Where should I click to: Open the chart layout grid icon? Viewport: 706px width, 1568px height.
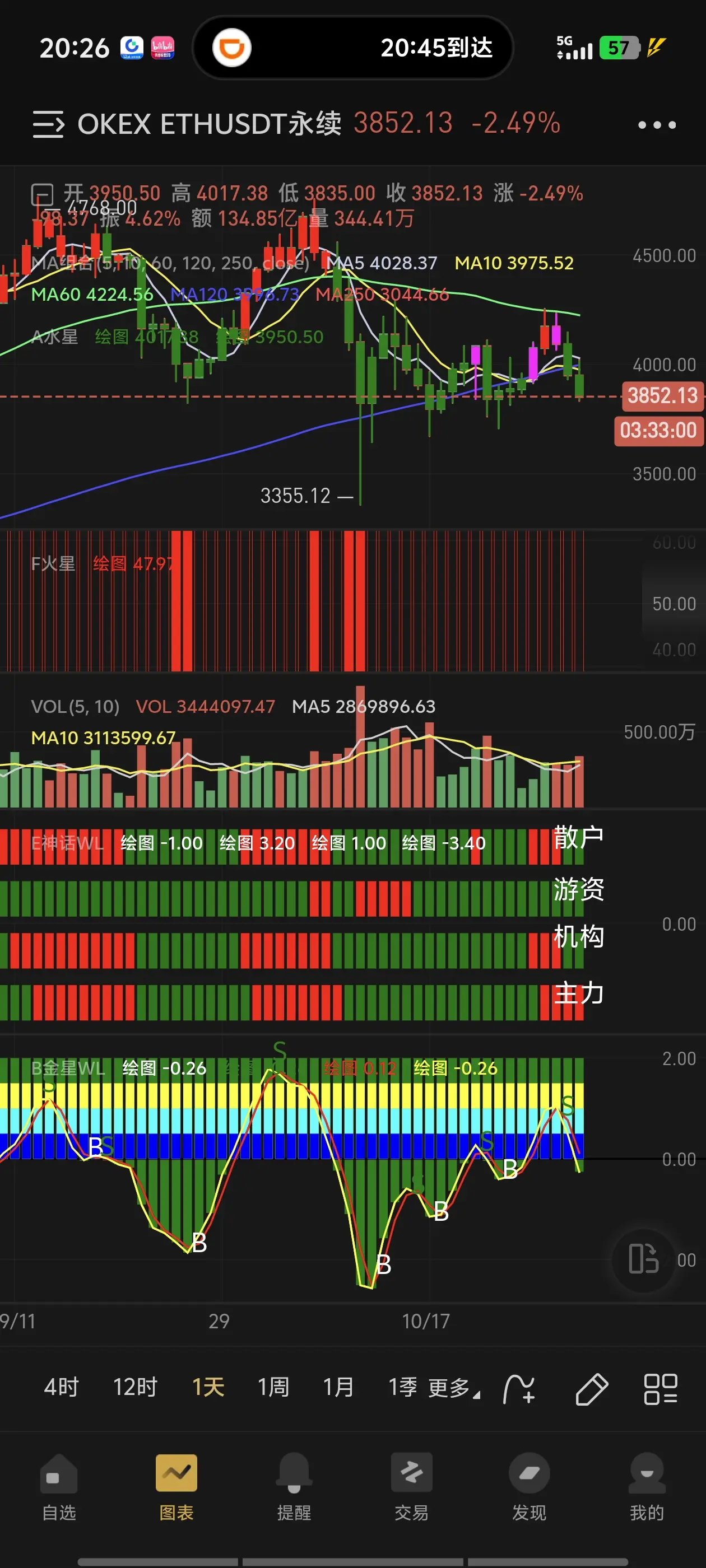coord(661,1389)
